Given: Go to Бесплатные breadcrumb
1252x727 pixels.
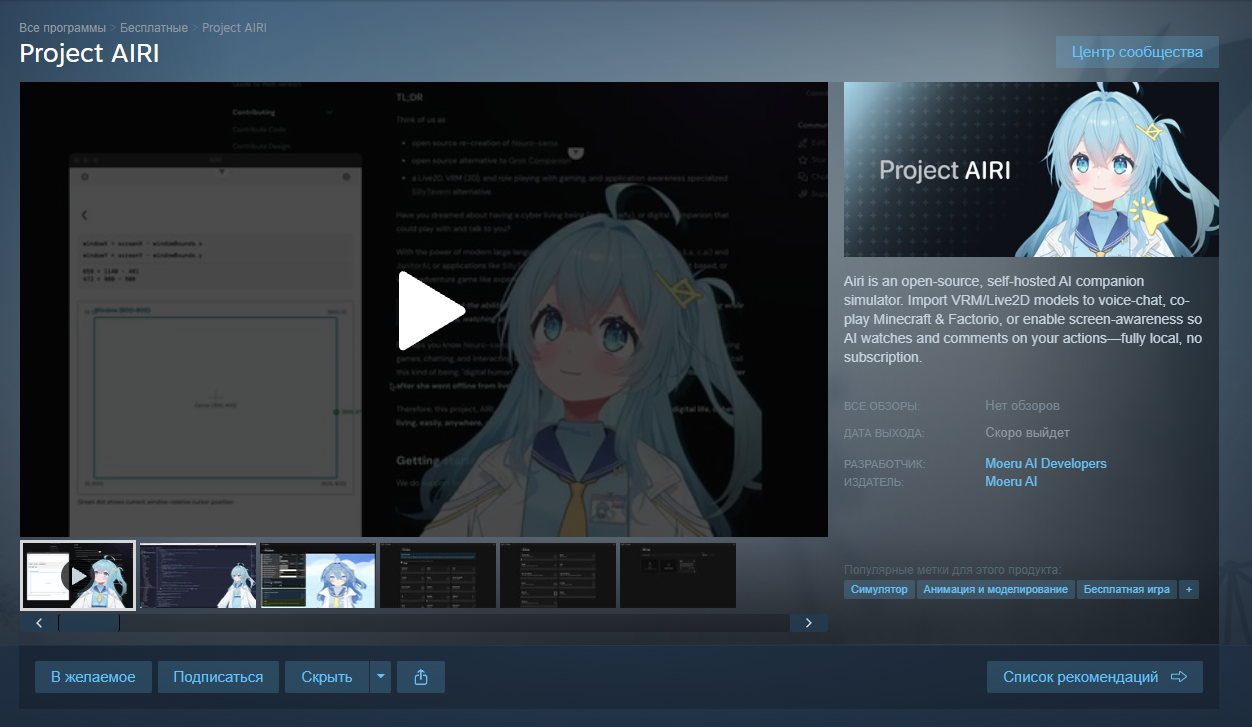Looking at the screenshot, I should pos(154,27).
